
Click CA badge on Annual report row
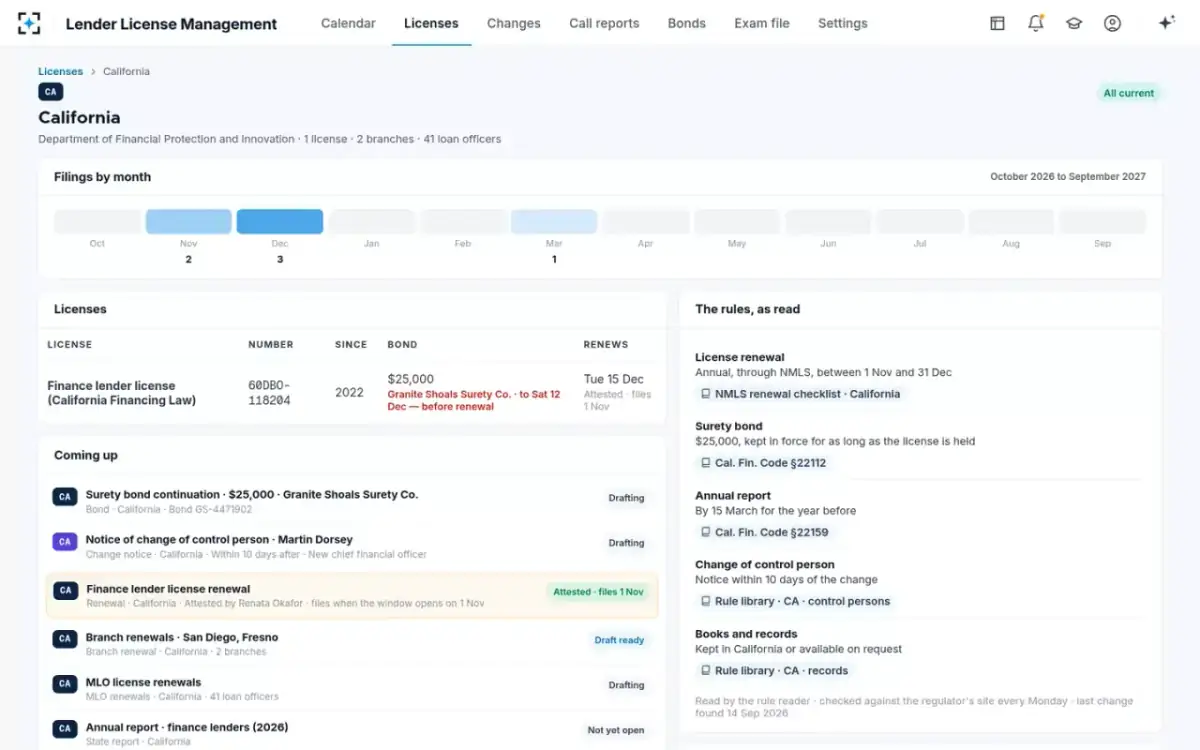65,729
